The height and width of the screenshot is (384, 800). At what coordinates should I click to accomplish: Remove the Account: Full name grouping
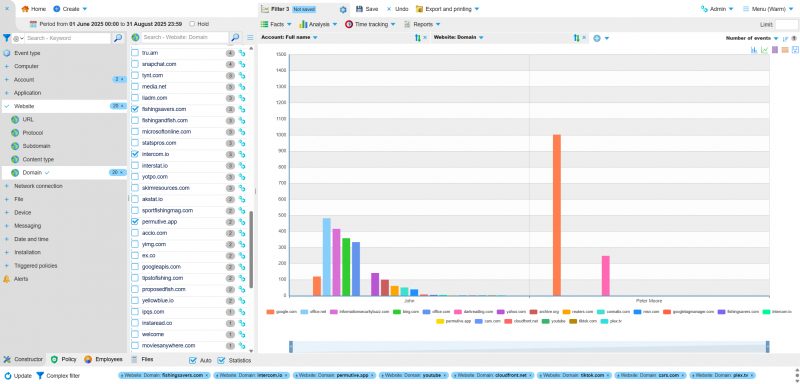coord(425,38)
